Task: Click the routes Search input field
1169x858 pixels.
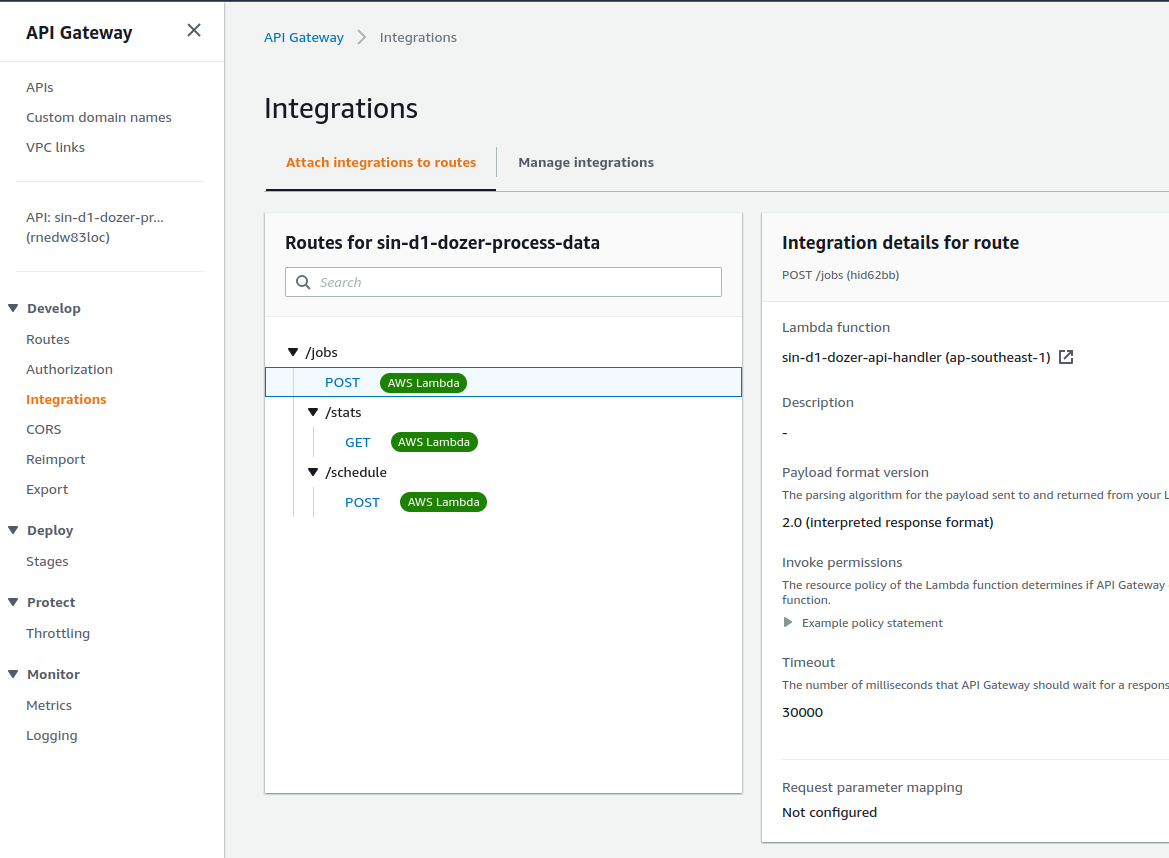Action: [x=515, y=283]
